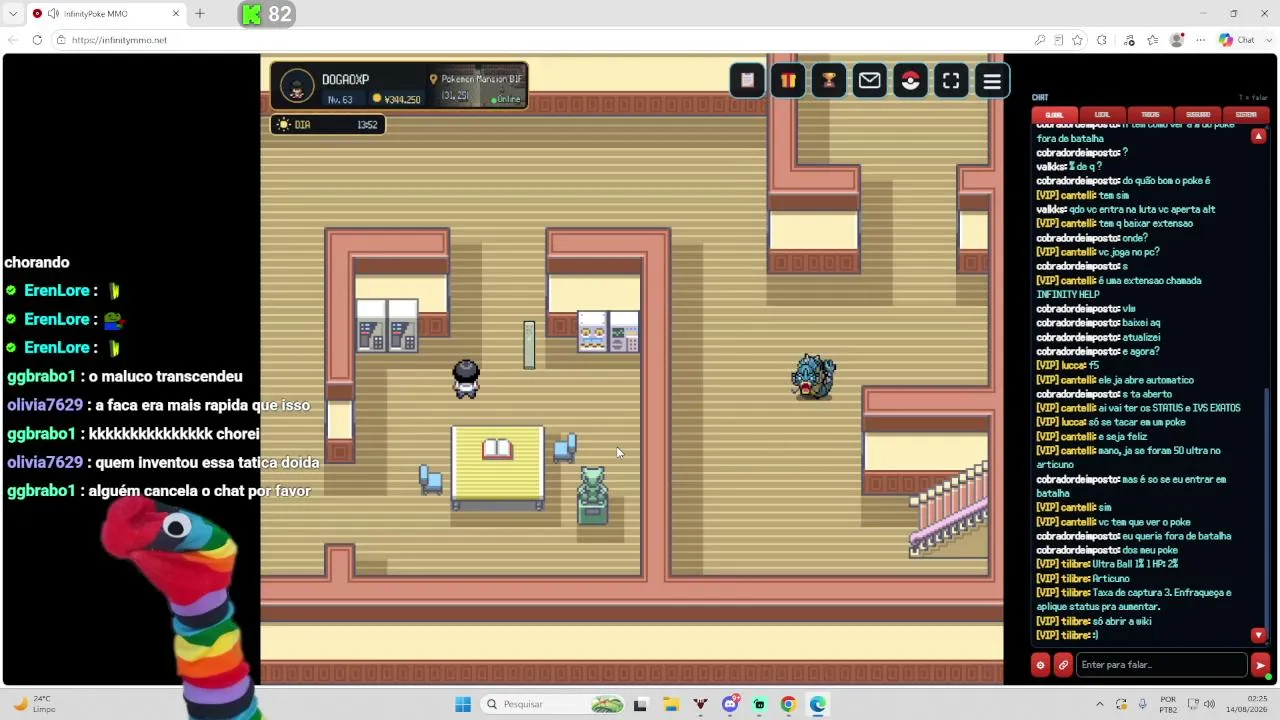Click the taskbar Pesquisar search box
This screenshot has height=720, width=1280.
tap(553, 704)
